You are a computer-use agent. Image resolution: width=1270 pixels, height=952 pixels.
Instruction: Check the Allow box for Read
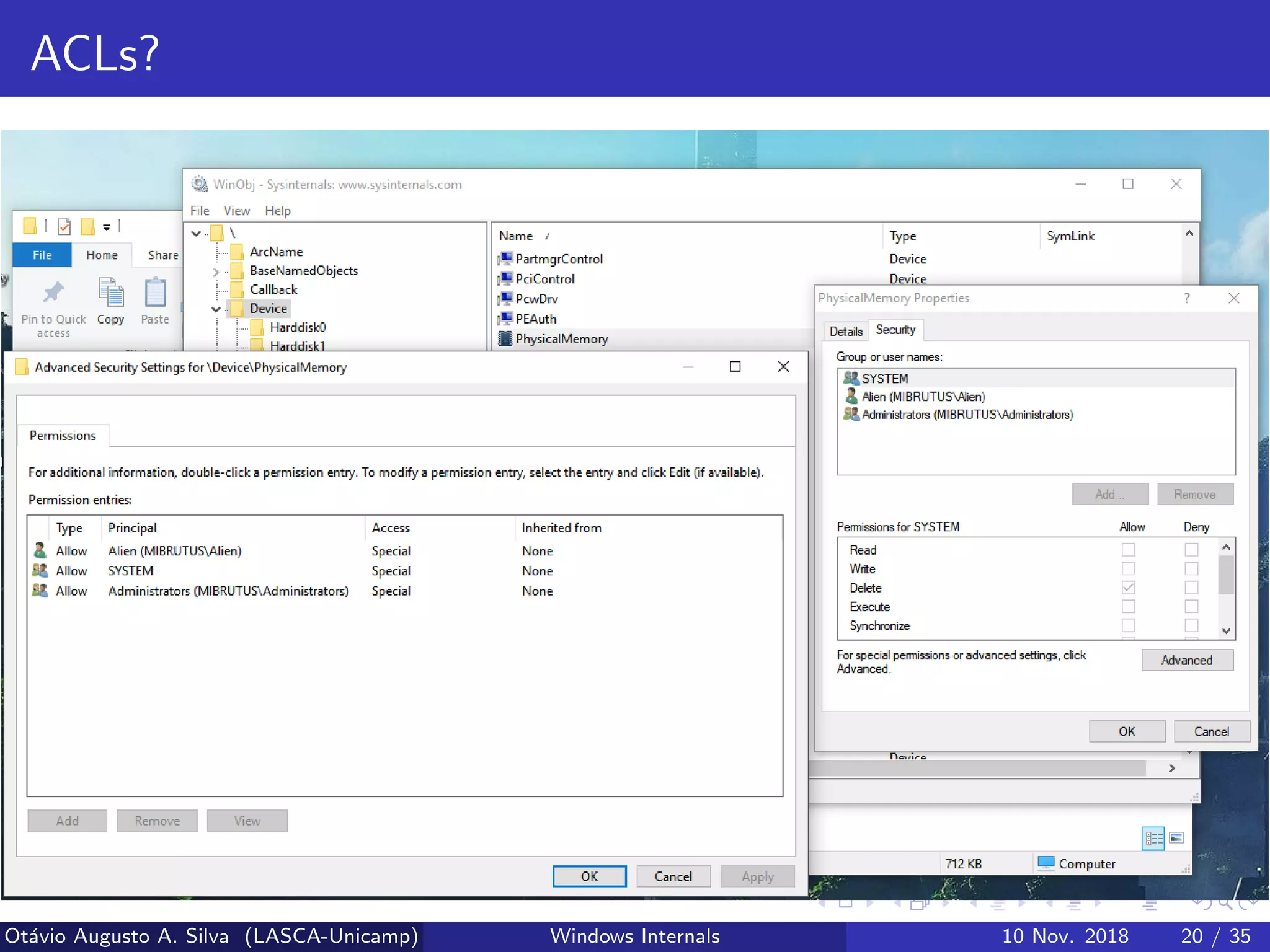[x=1128, y=550]
